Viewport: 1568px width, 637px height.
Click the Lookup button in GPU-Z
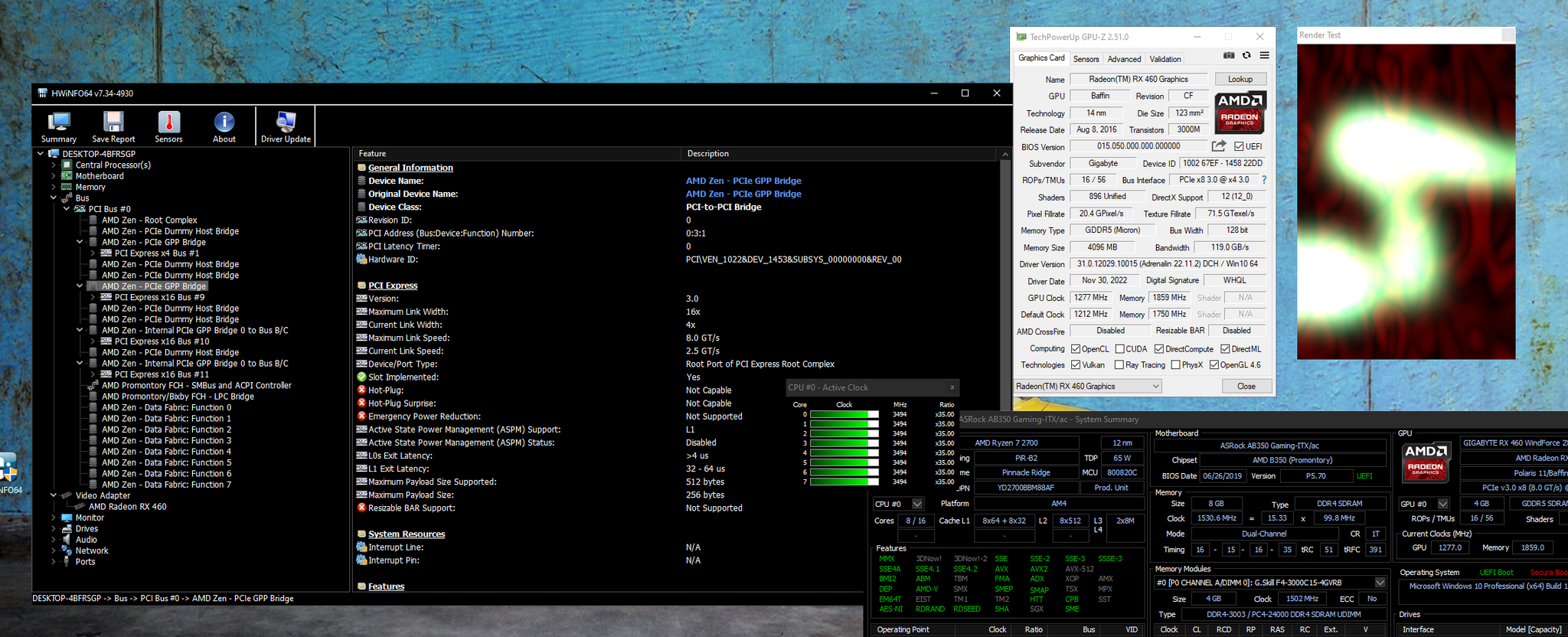click(1240, 80)
